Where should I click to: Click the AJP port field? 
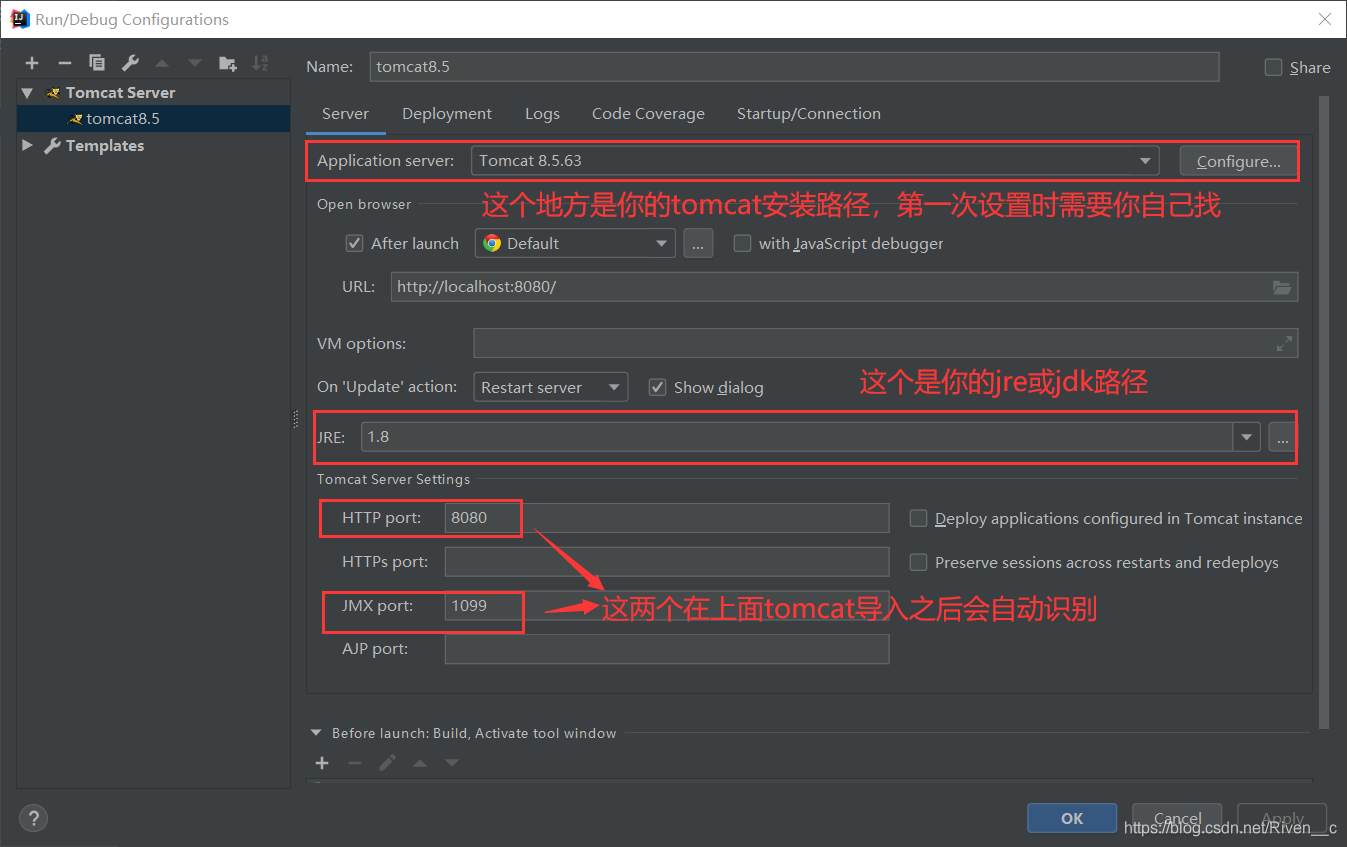[x=667, y=649]
